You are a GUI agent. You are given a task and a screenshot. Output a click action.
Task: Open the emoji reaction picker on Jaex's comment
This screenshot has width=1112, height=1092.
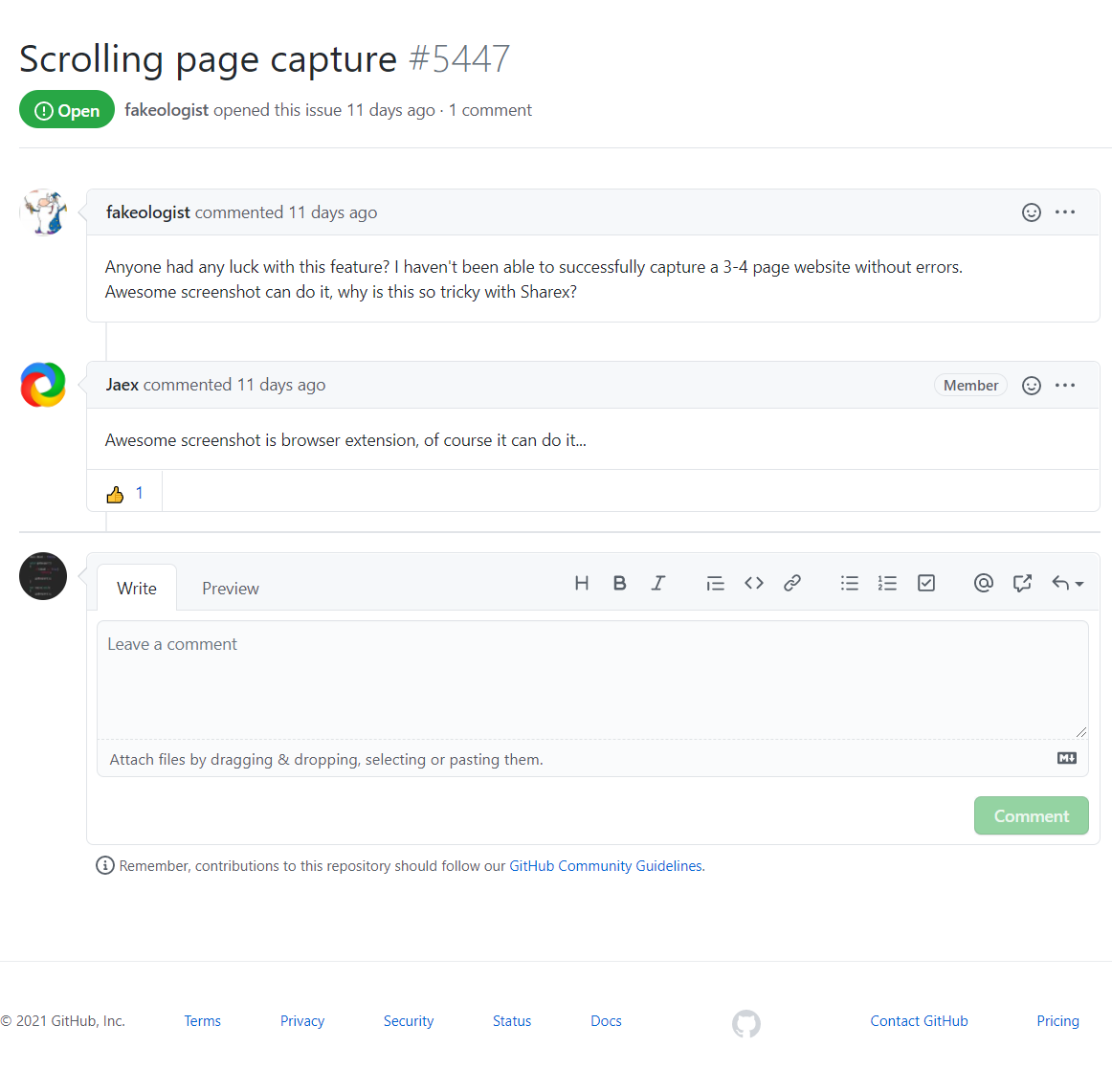tap(1032, 385)
